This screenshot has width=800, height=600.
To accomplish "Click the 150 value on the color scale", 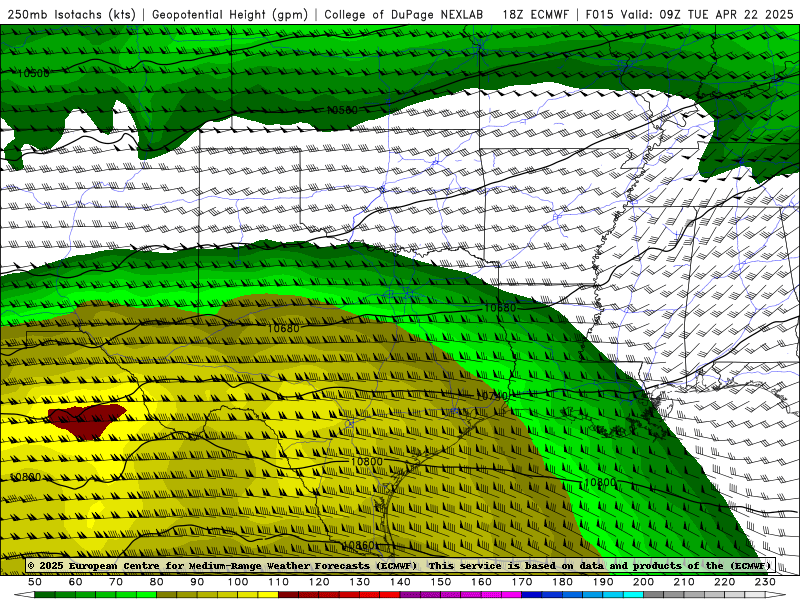I will pos(441,582).
